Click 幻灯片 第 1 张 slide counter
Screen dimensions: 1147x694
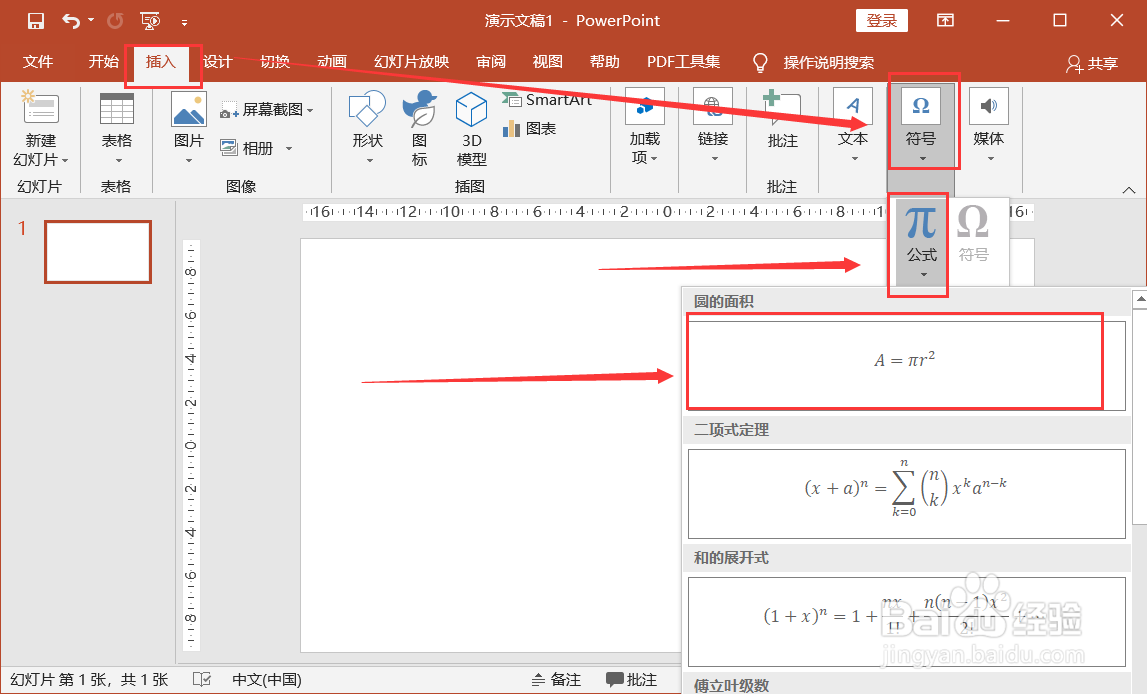[89, 679]
